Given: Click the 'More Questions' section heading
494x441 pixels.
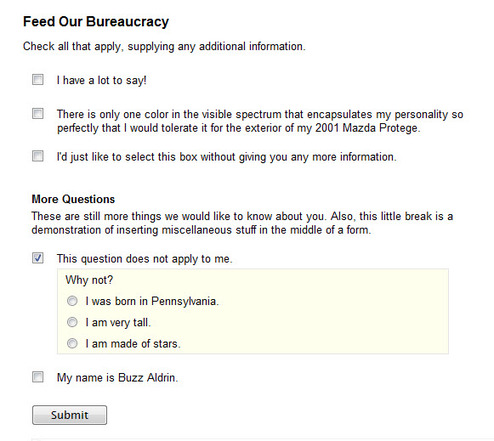Looking at the screenshot, I should point(73,199).
